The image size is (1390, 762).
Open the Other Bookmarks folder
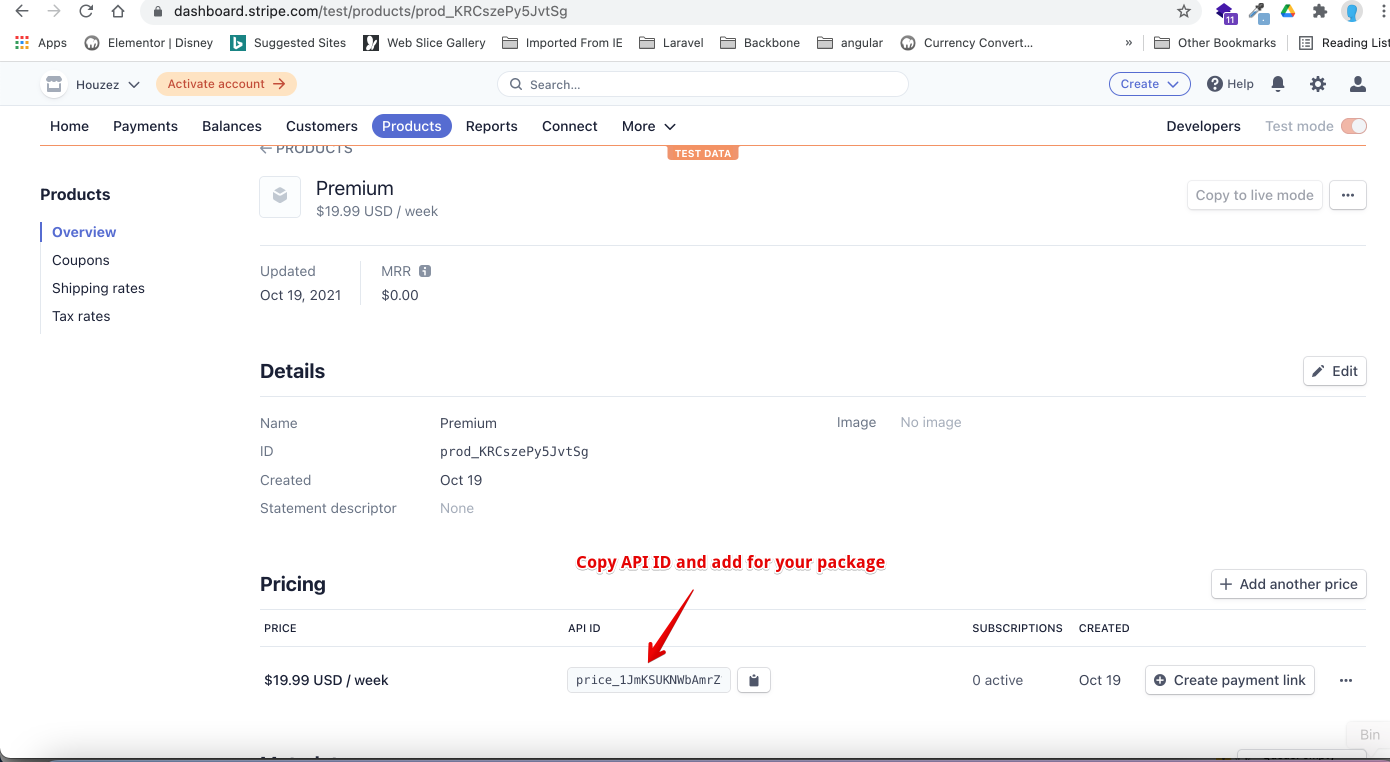(1215, 43)
